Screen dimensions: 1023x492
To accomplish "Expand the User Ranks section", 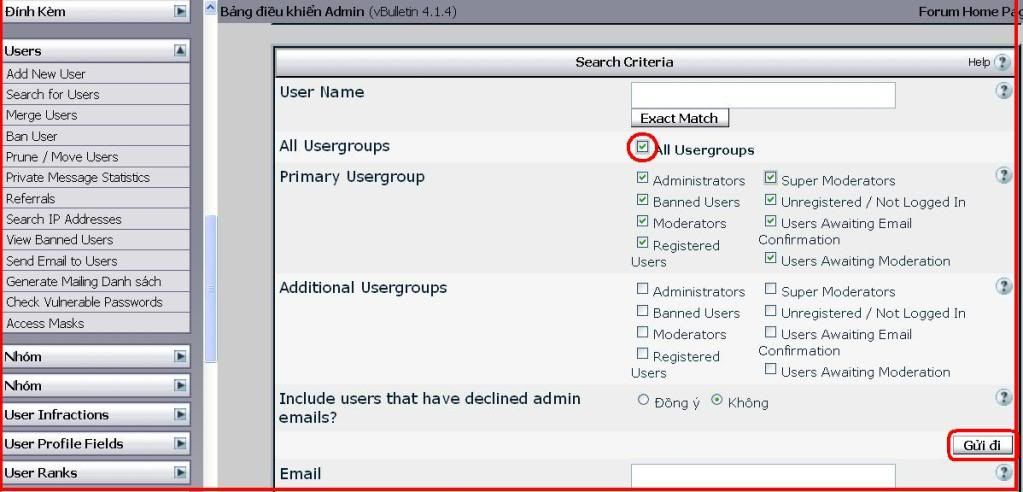I will pos(180,472).
